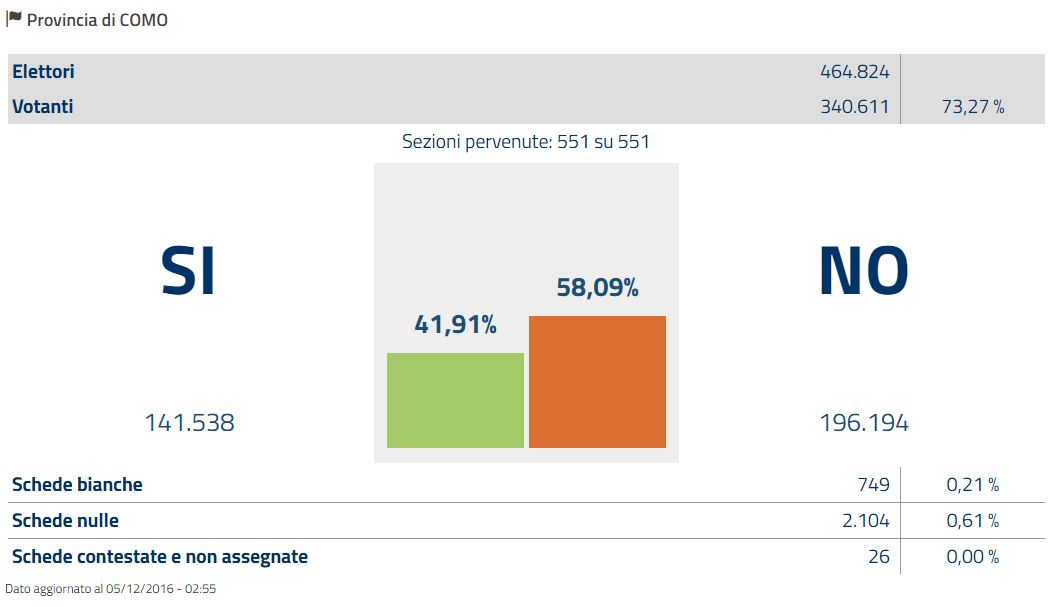This screenshot has height=607, width=1054.
Task: Click the 2.104 null ballots value
Action: (866, 521)
